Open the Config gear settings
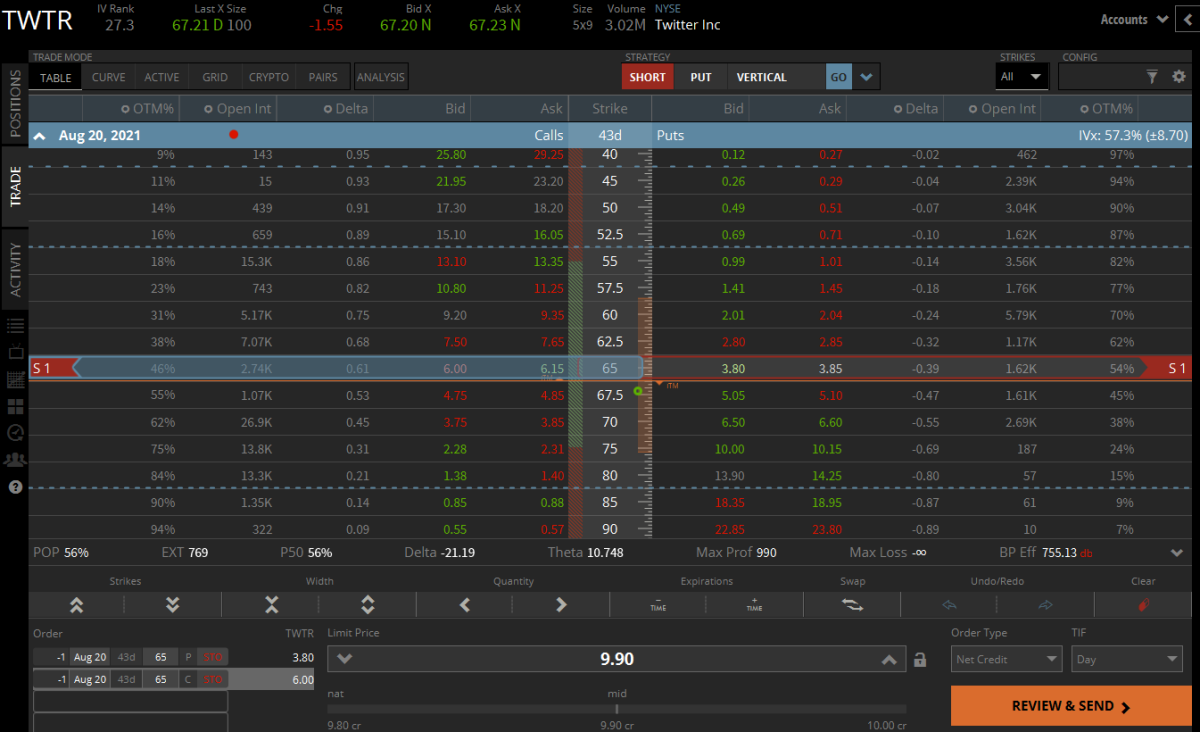Viewport: 1200px width, 732px height. [1178, 76]
